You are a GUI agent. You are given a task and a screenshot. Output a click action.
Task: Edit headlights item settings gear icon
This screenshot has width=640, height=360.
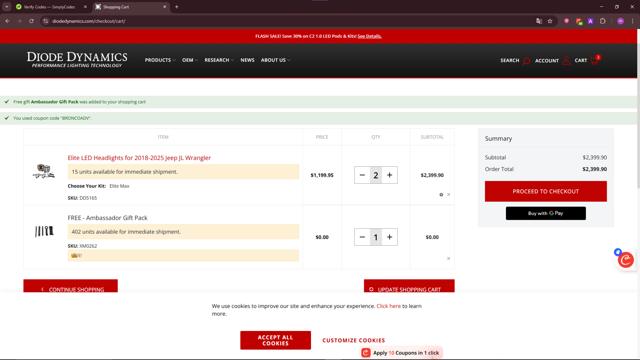pos(441,195)
